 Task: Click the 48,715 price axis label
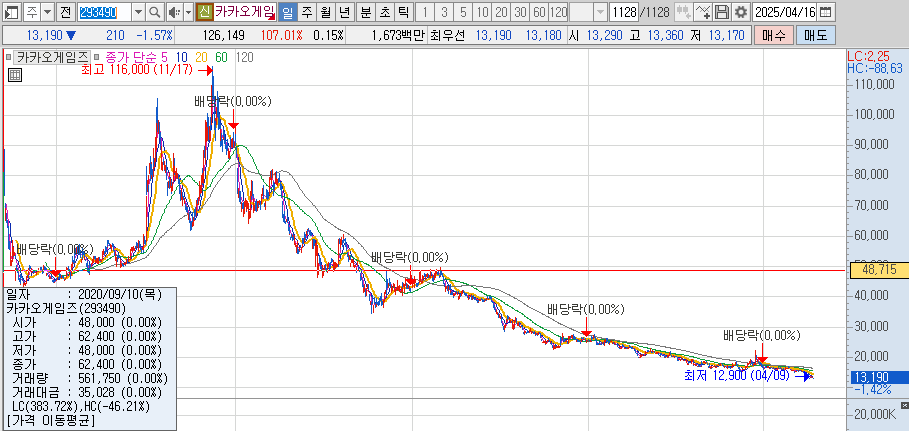click(879, 270)
